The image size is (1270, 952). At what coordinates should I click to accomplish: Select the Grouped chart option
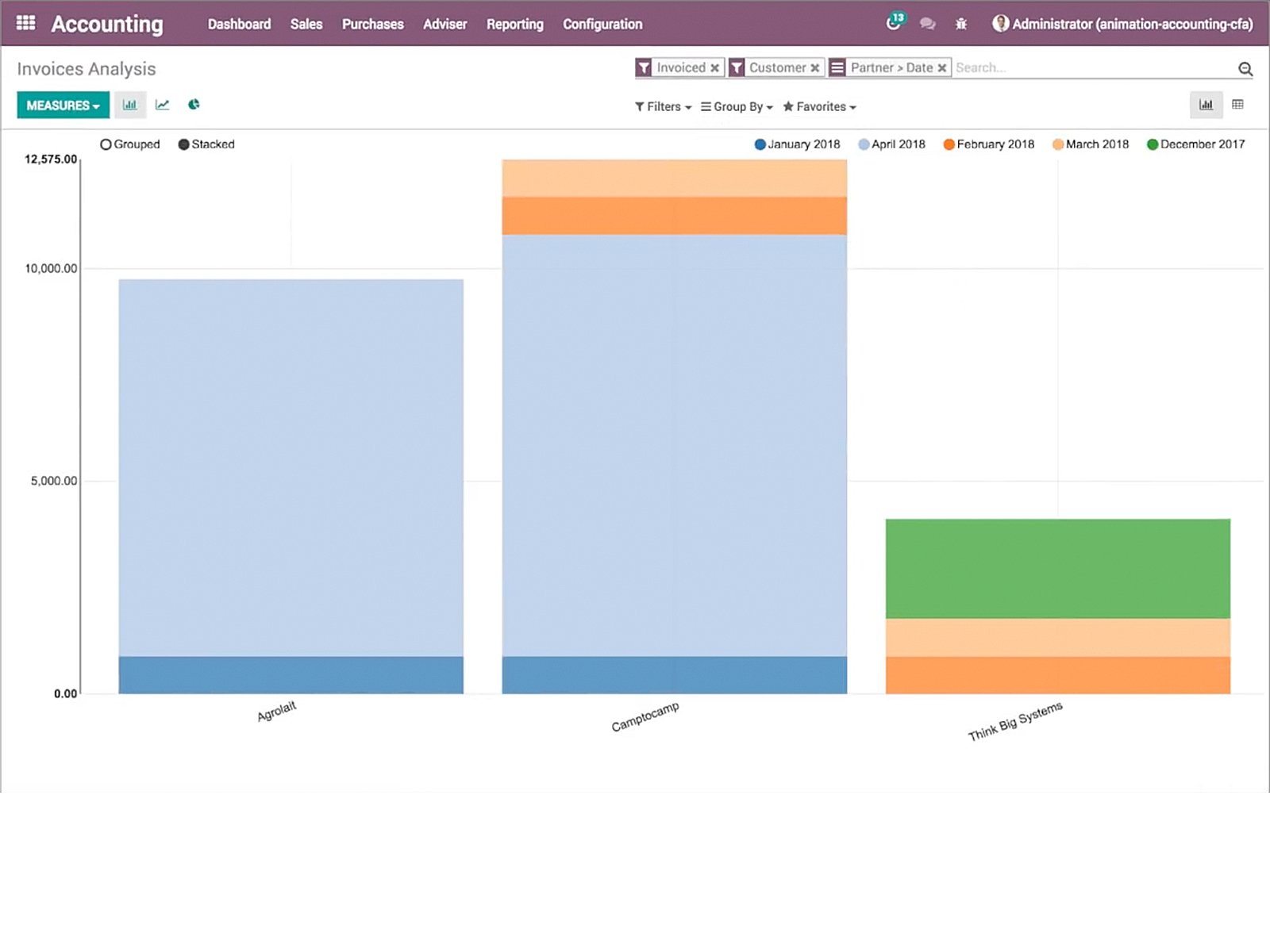click(129, 144)
